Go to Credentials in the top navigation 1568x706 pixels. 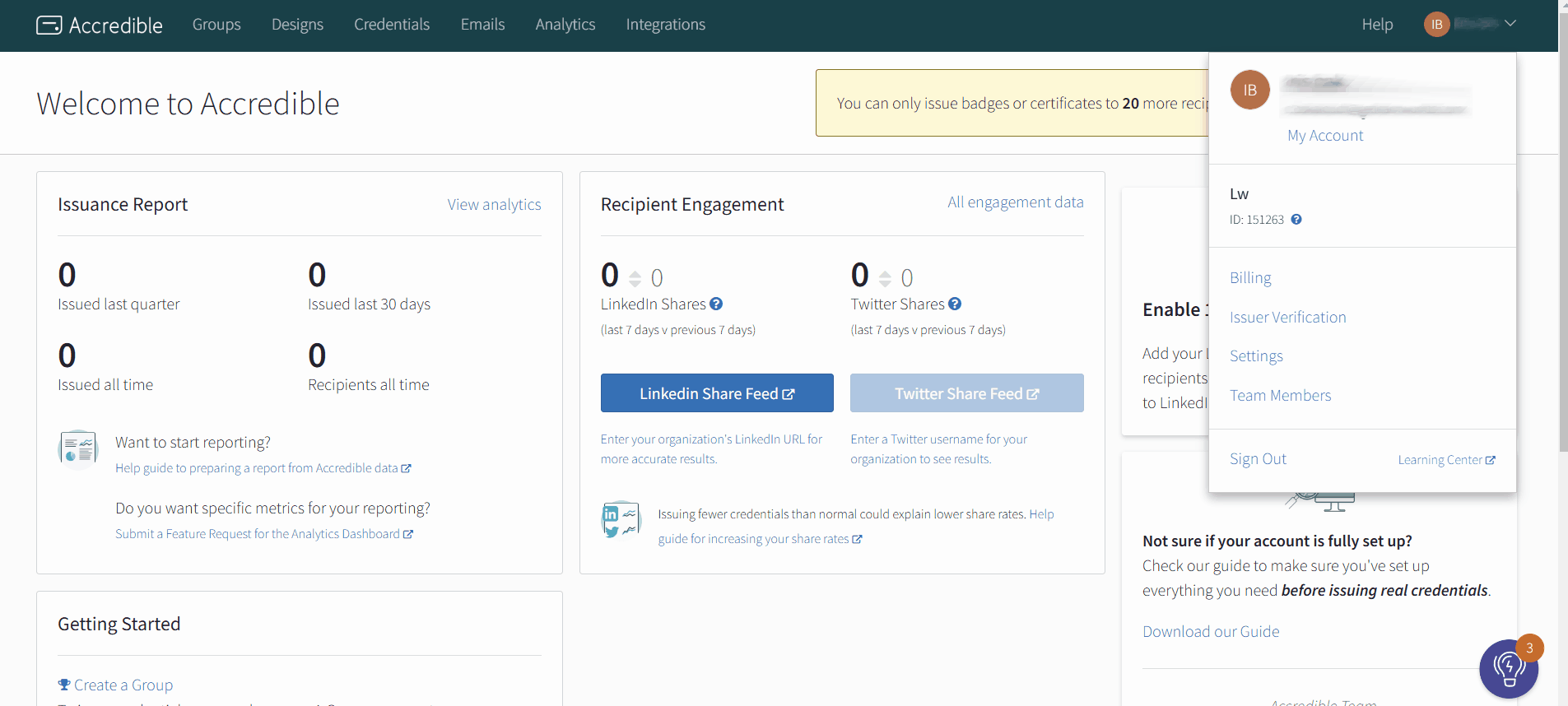pos(392,25)
